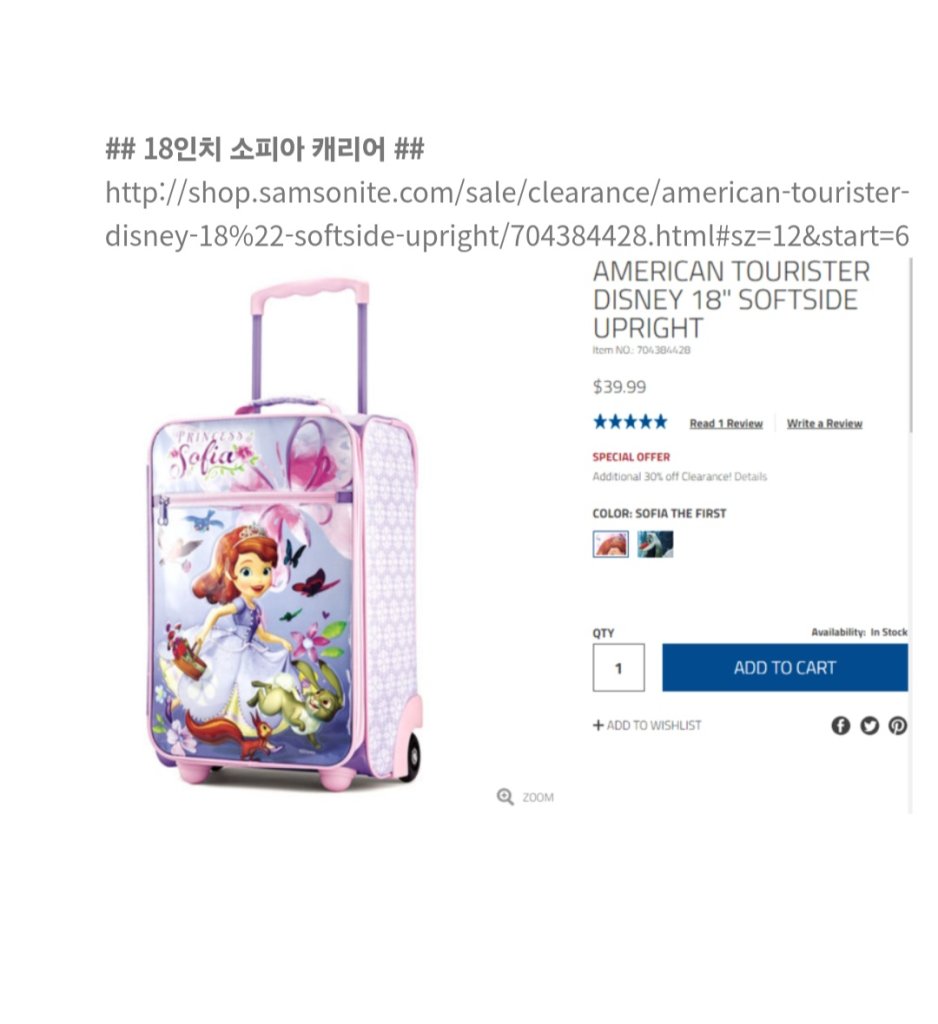Image resolution: width=938 pixels, height=1024 pixels.
Task: Click the QTY quantity input field
Action: pos(618,667)
